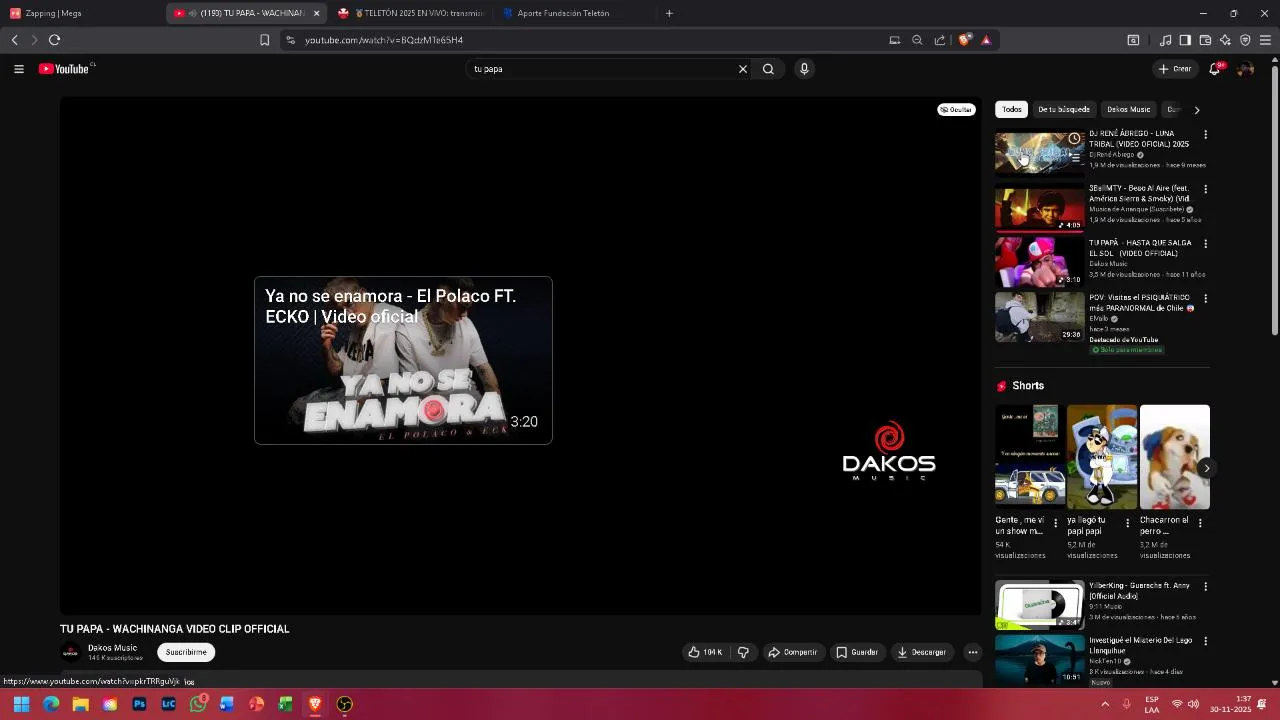Hide end screen with the Ocultar toggle
Screen dimensions: 1280x720
pyautogui.click(x=956, y=109)
